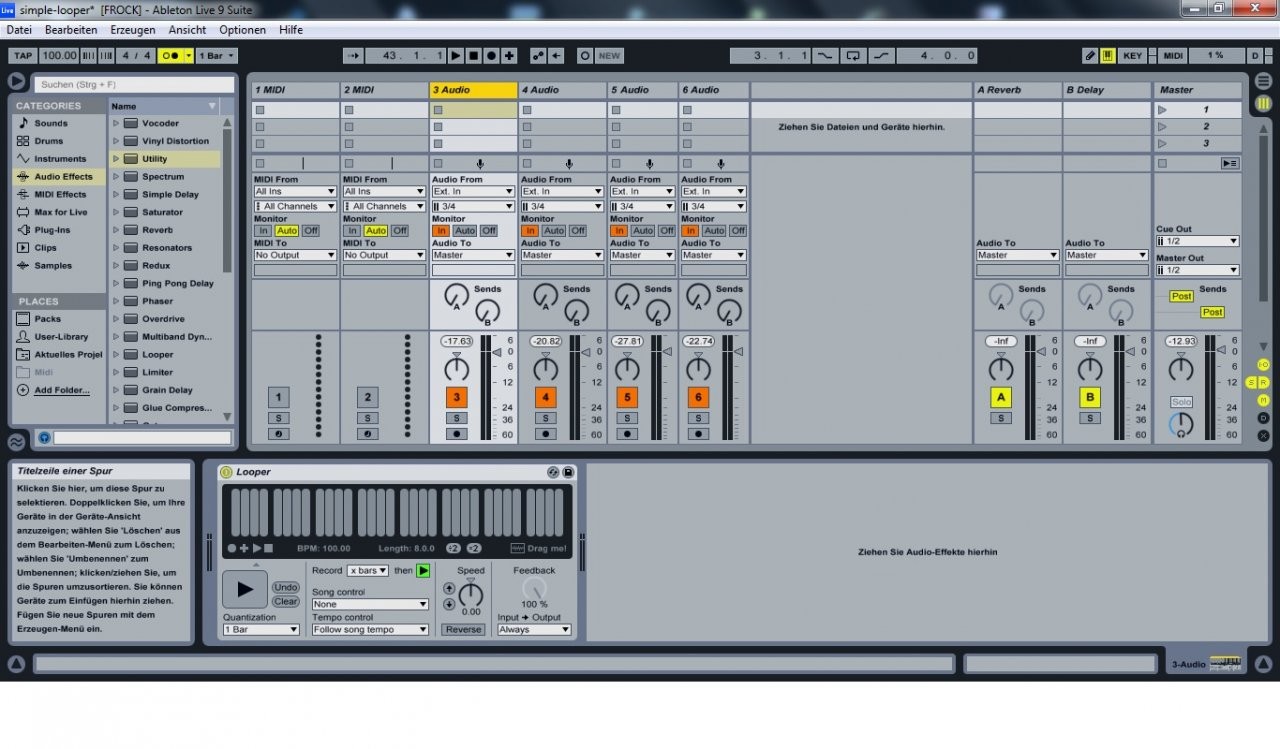1280x749 pixels.
Task: Click the re-enable automation arrow button
Action: (557, 56)
